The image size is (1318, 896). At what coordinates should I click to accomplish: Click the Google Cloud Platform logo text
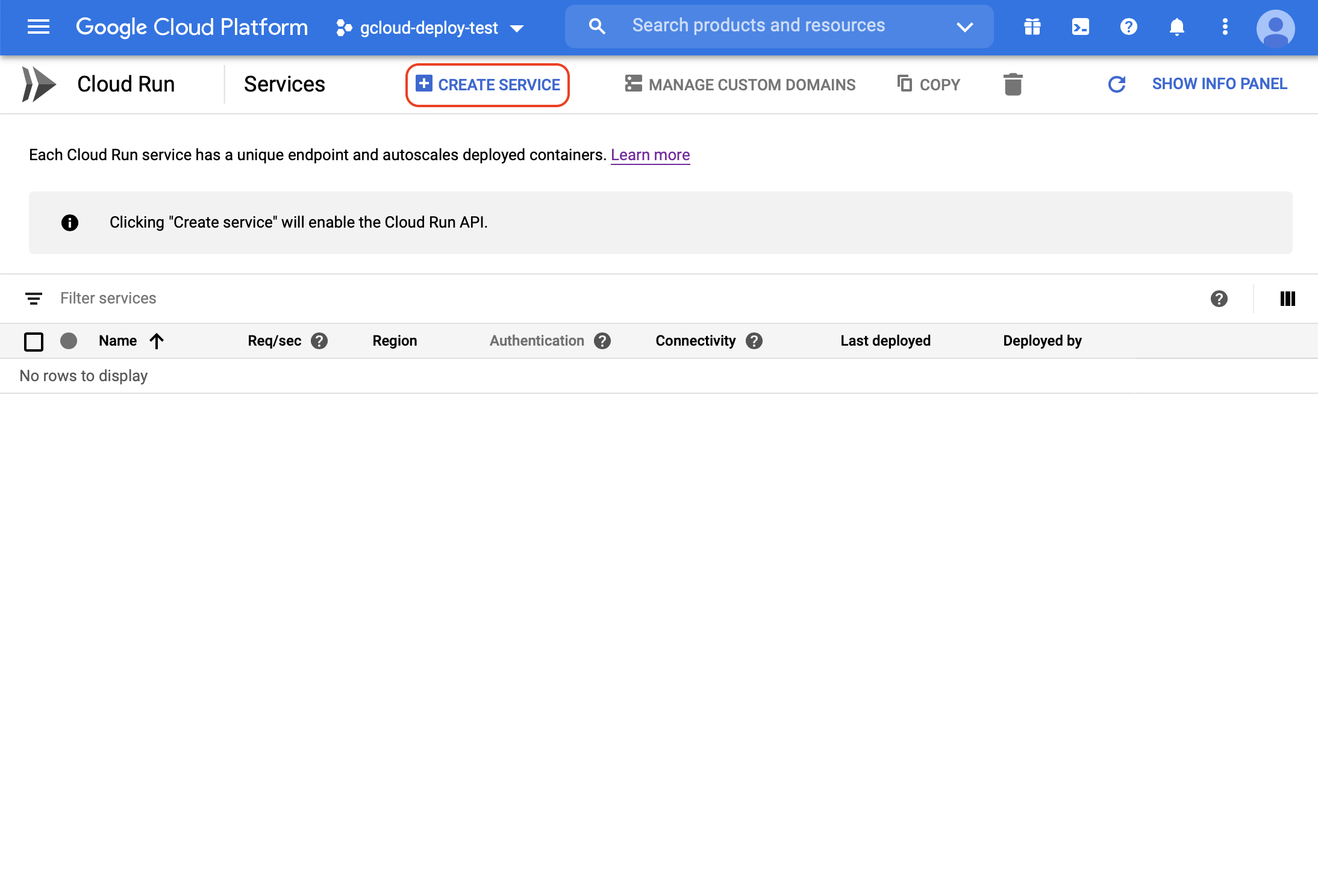[x=192, y=26]
